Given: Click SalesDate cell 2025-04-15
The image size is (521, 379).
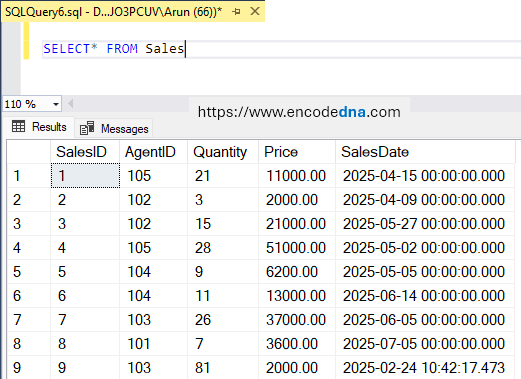Looking at the screenshot, I should pos(425,176).
